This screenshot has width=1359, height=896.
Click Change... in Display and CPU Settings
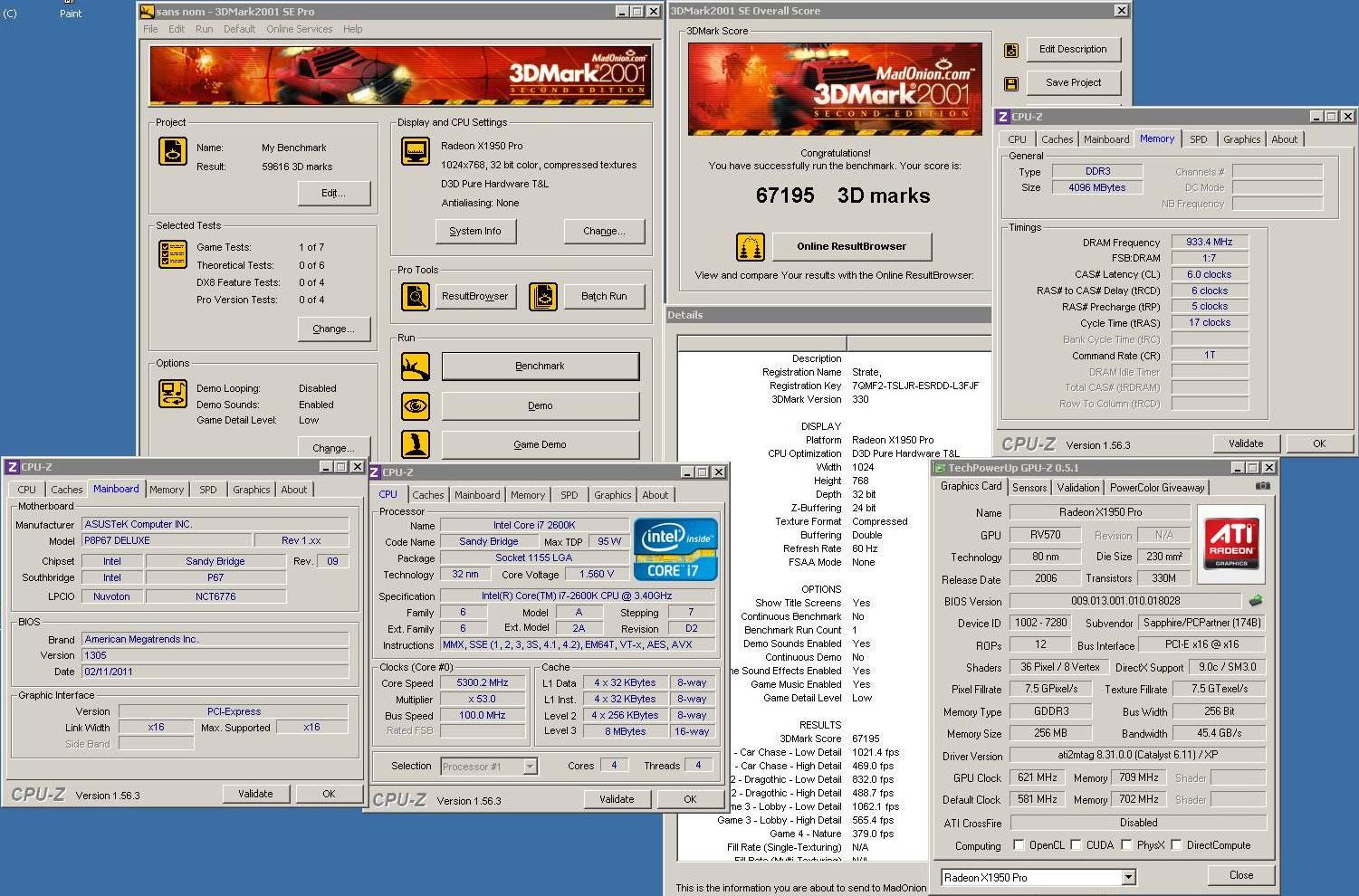tap(604, 231)
